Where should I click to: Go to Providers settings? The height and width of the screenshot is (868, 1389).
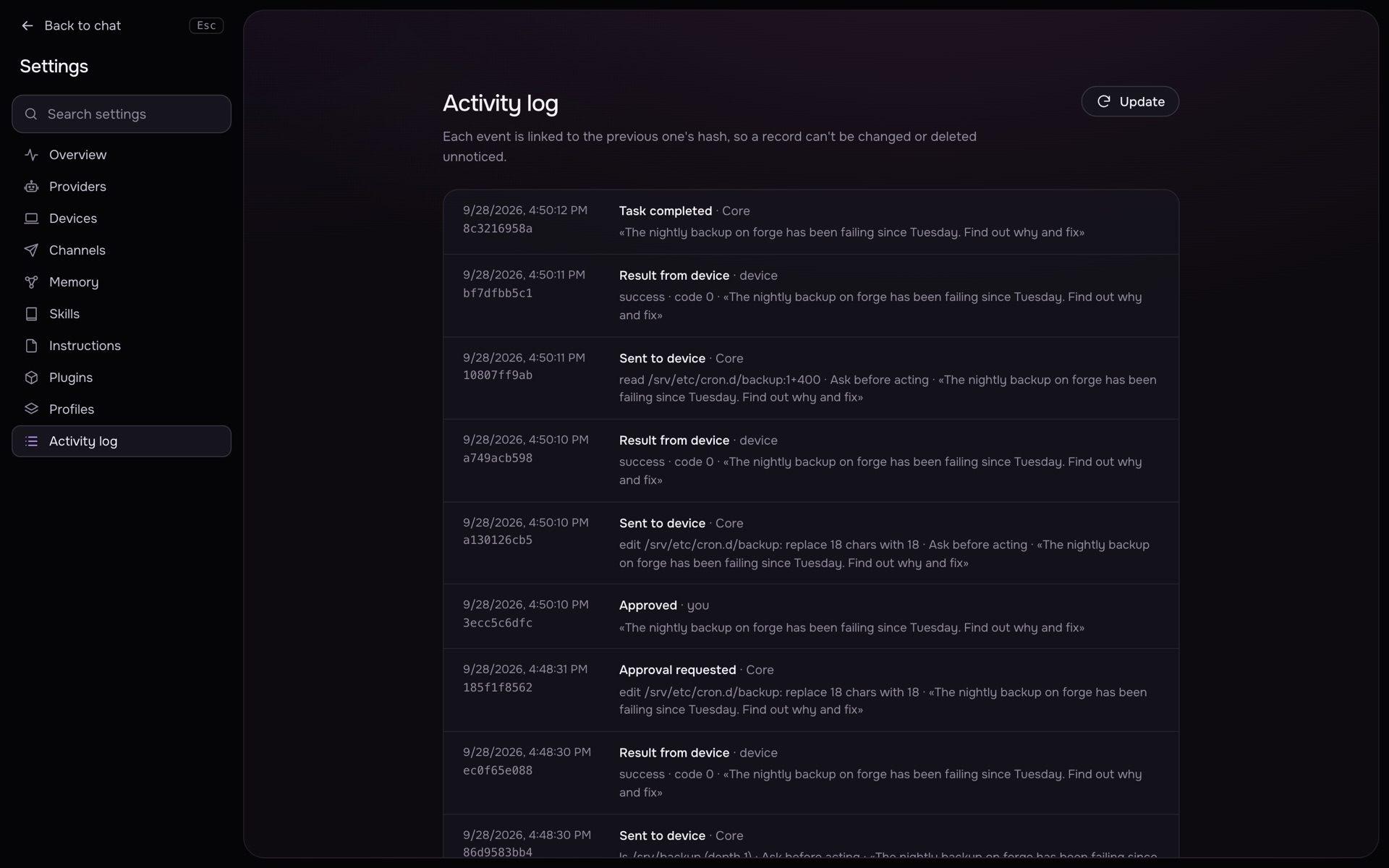(122, 187)
